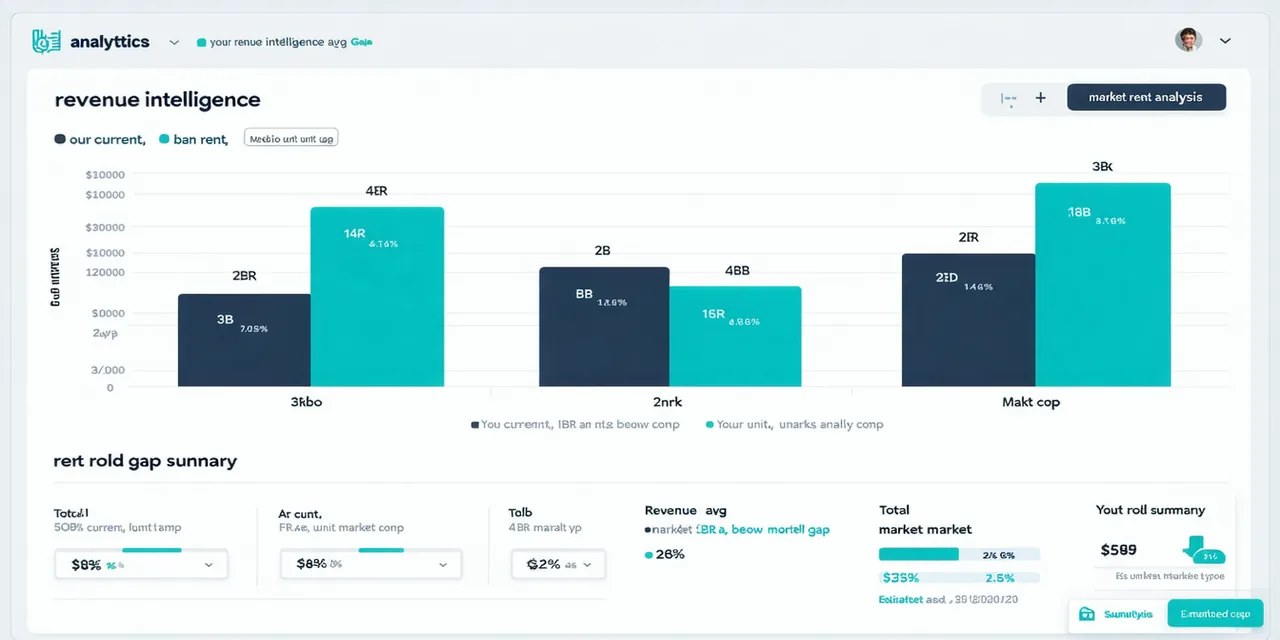Click the outlined tag beside 'ban rent'

[291, 139]
